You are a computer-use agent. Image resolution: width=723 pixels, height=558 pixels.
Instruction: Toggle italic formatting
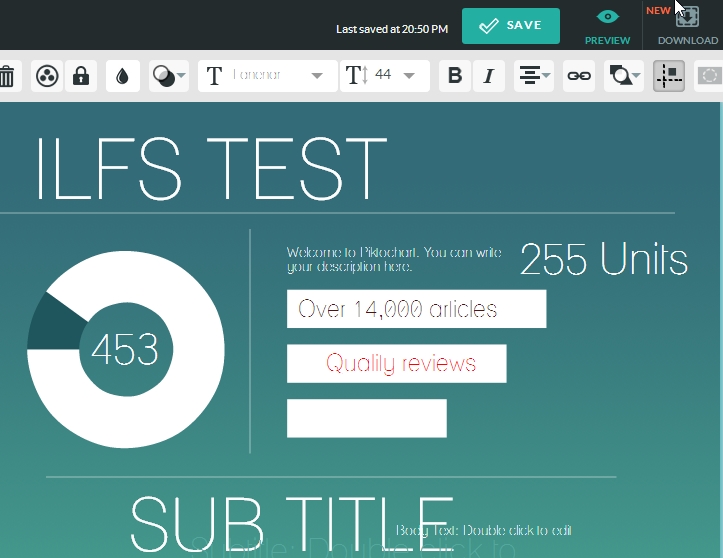489,76
